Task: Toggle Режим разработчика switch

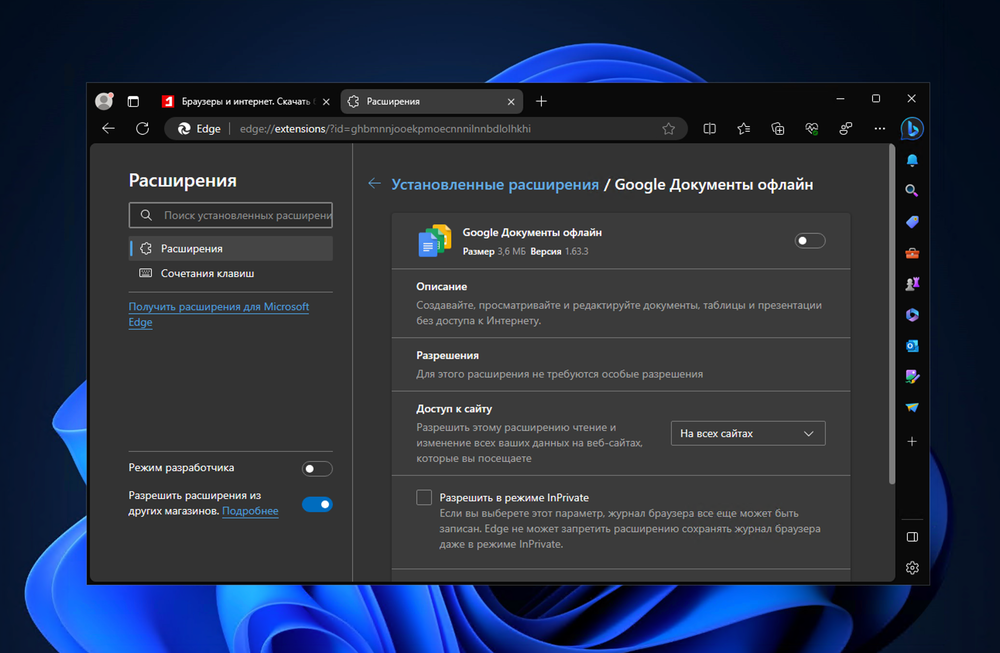Action: click(x=317, y=469)
